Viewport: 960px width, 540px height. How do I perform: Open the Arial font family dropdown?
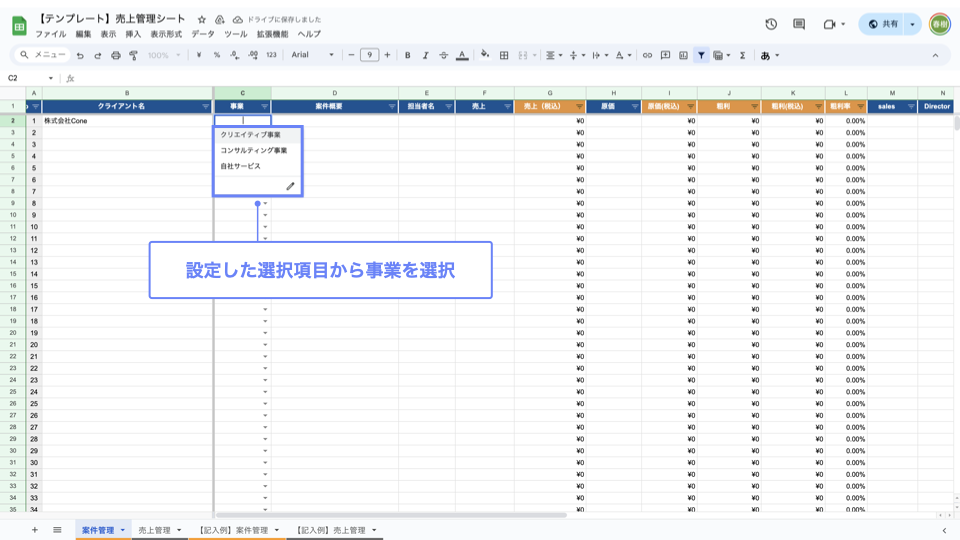point(313,55)
